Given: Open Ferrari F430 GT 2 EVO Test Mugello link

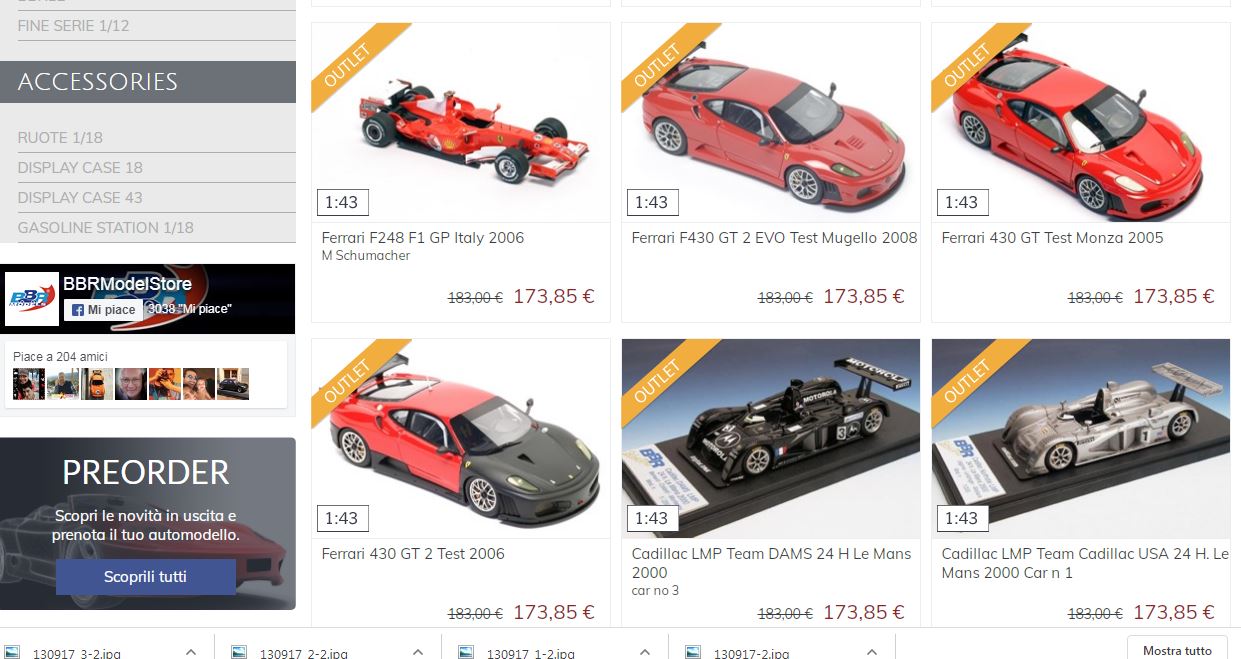Looking at the screenshot, I should pyautogui.click(x=774, y=238).
